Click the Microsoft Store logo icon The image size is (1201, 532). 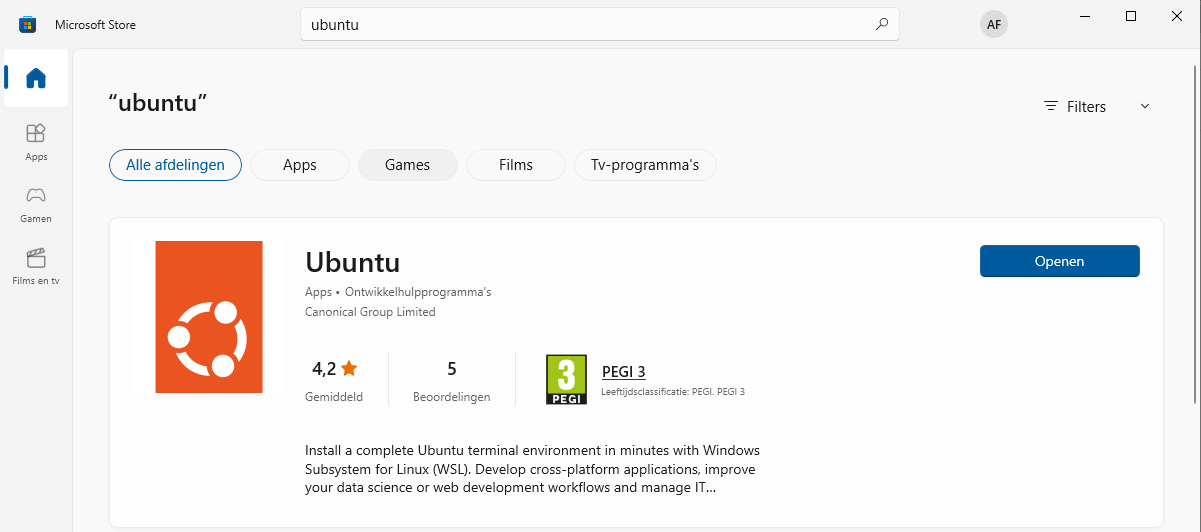tap(27, 25)
